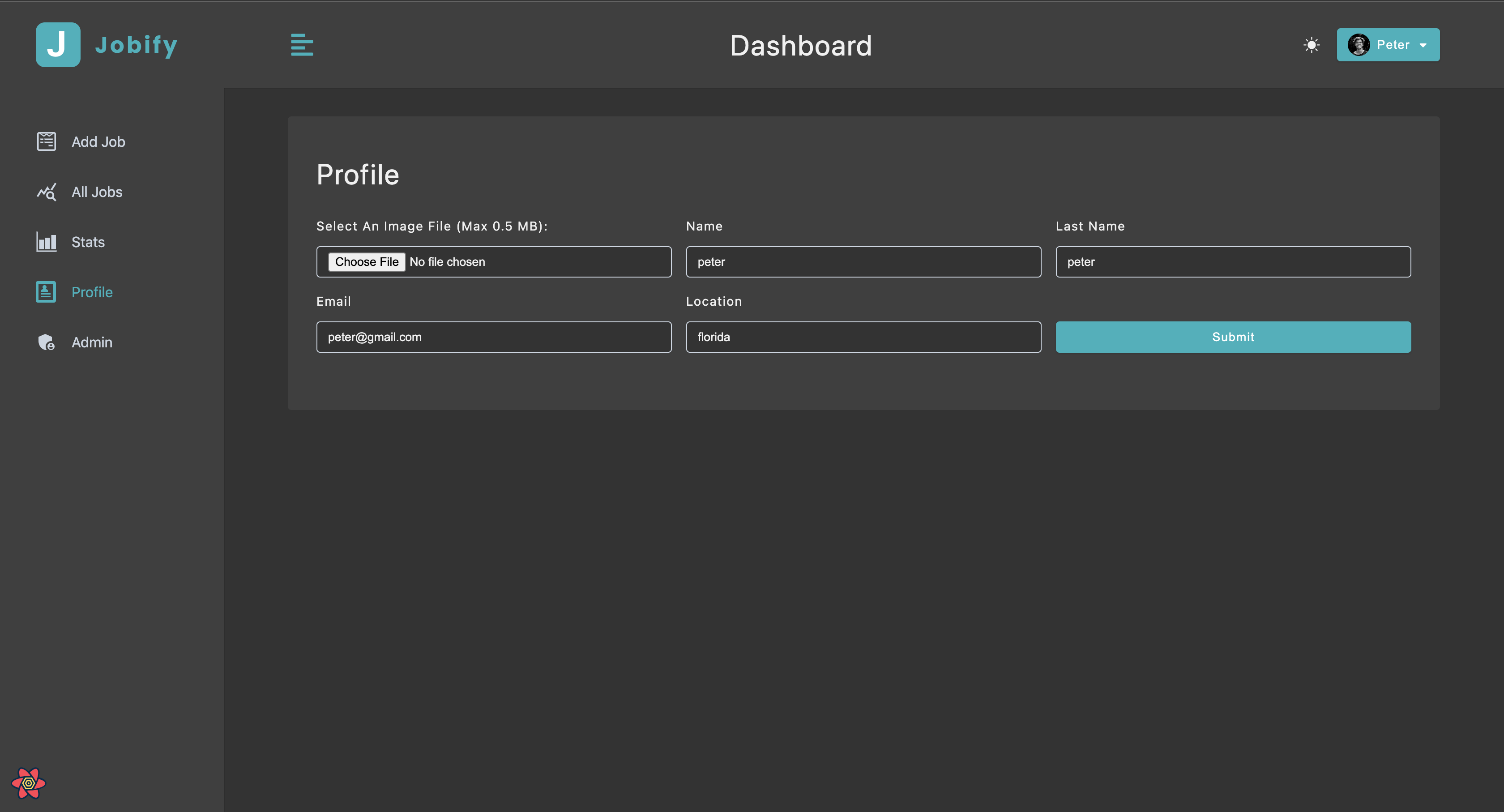Screen dimensions: 1504x812
Task: Click the Admin shield icon
Action: (x=46, y=342)
